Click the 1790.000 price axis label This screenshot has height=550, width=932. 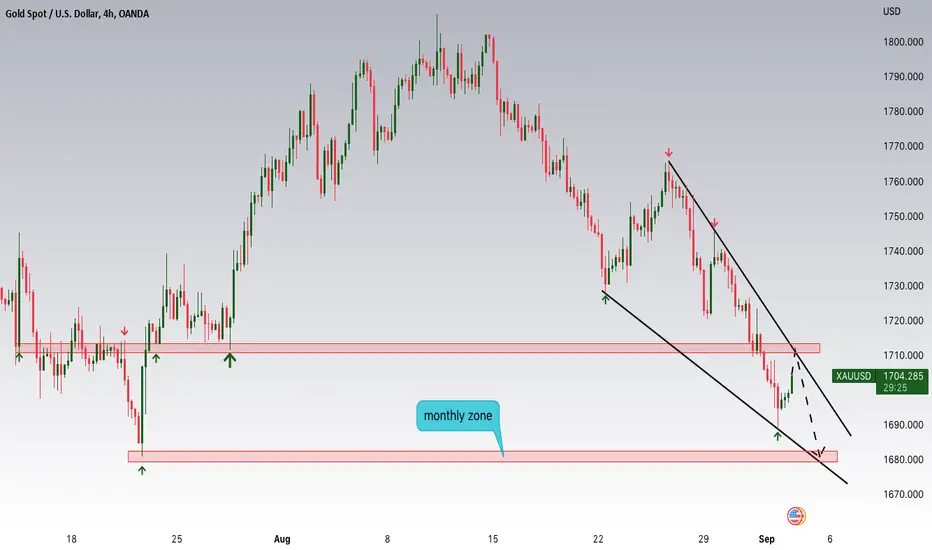(903, 77)
